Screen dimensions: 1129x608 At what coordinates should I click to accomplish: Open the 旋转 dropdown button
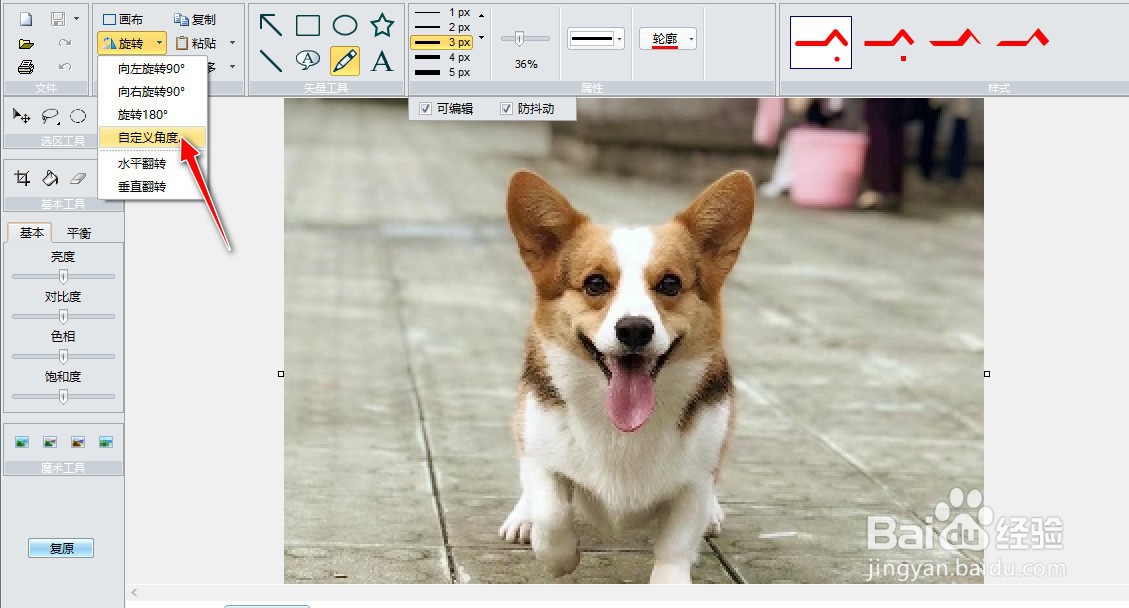tap(132, 43)
